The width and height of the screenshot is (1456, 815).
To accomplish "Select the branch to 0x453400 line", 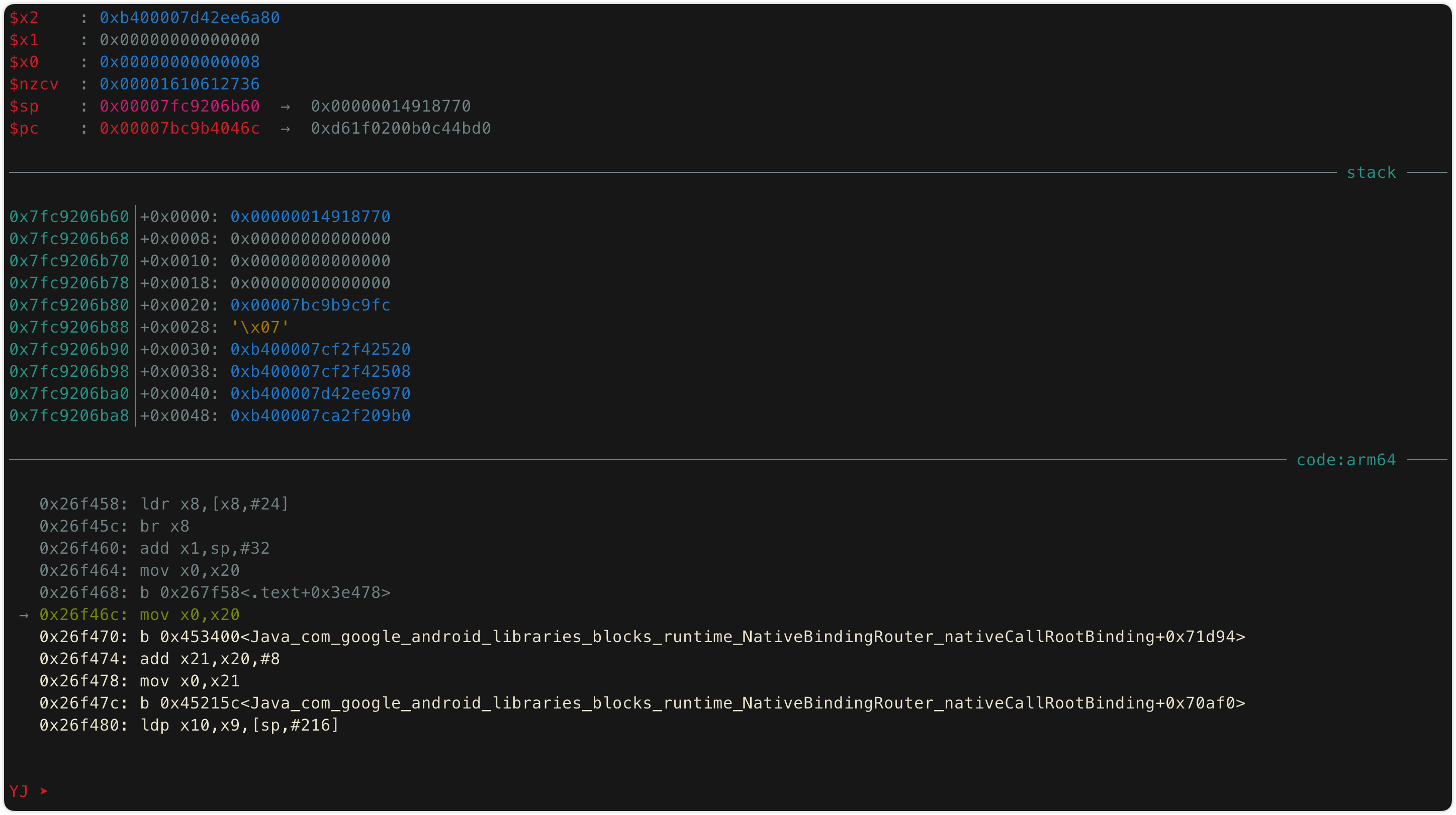I will (x=642, y=637).
